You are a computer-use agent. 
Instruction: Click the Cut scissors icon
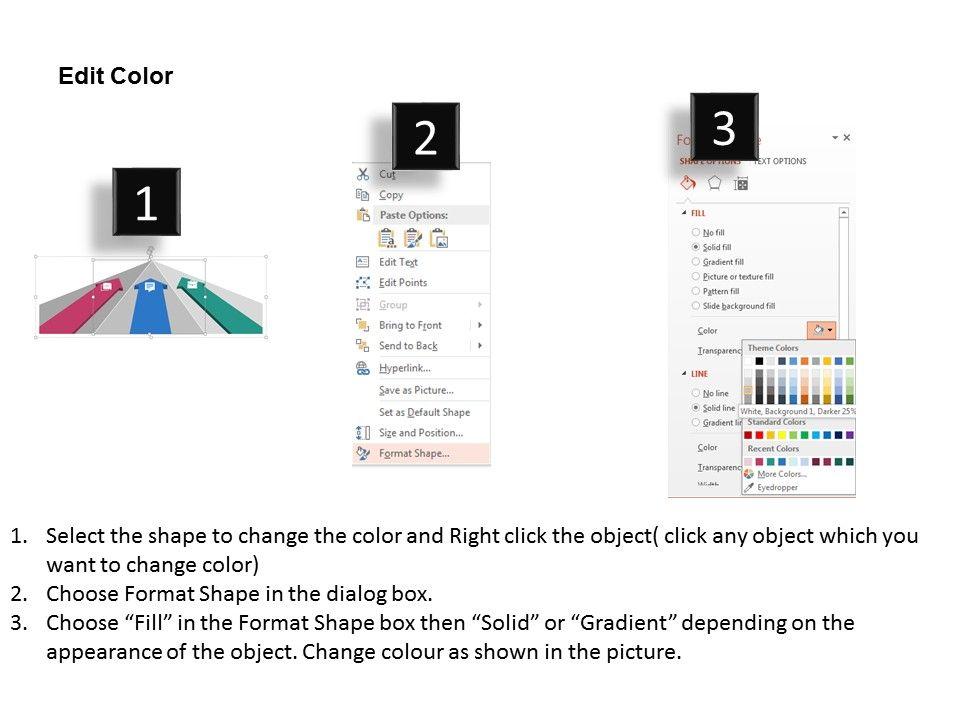(x=362, y=174)
